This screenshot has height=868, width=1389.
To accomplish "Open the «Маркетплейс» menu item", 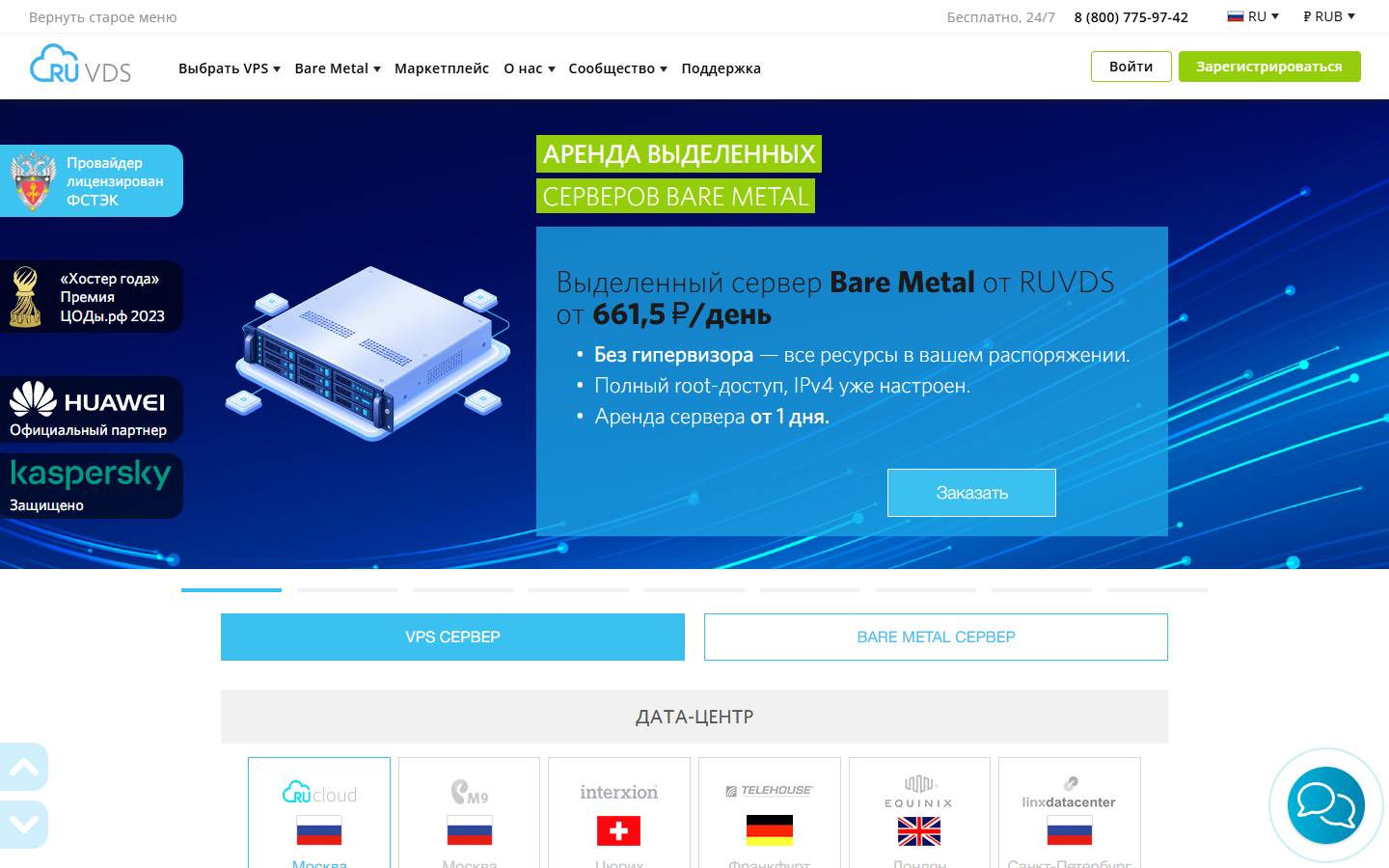I will pos(442,68).
